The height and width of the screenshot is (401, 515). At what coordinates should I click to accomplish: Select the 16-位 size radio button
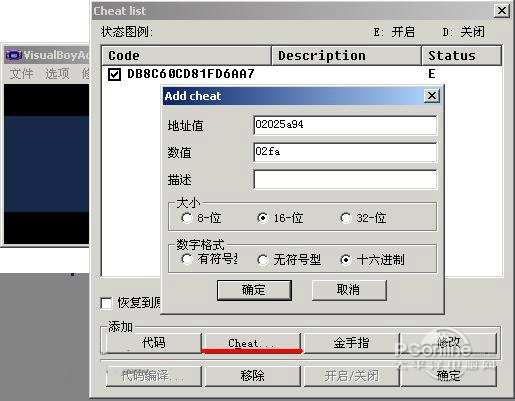coord(263,218)
